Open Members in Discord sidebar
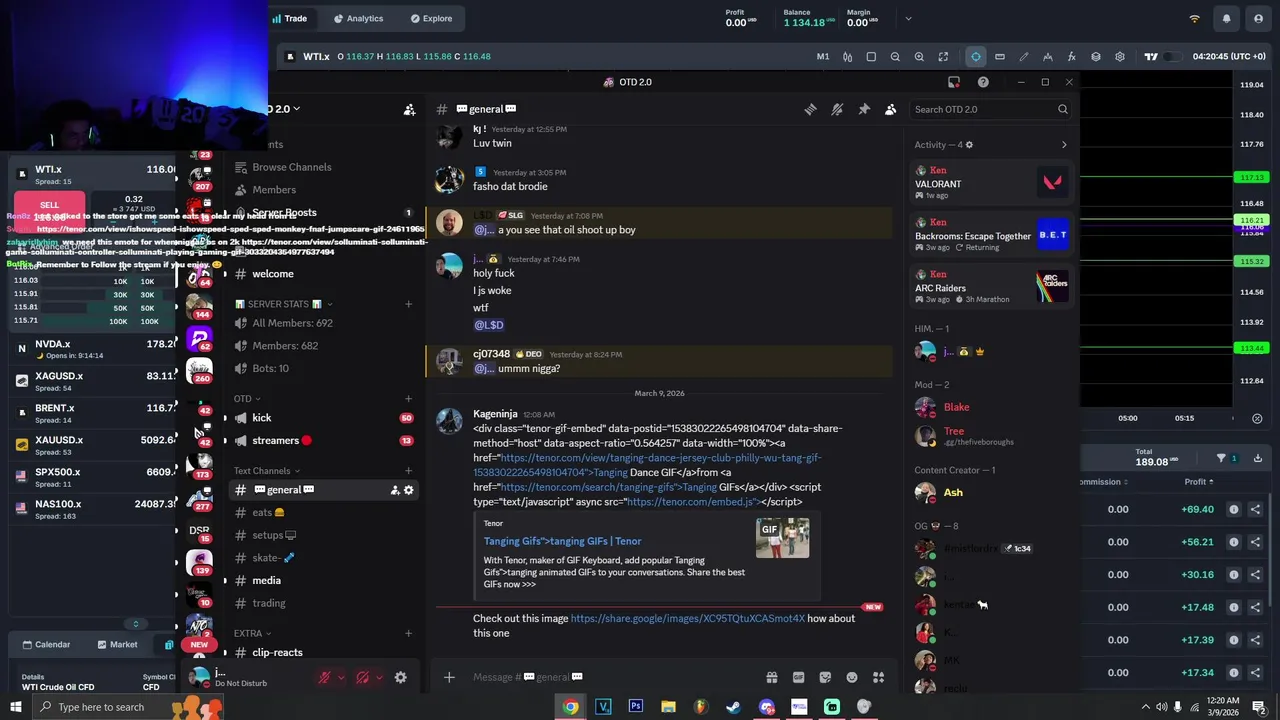Screen dimensions: 1280x720 pyautogui.click(x=273, y=190)
